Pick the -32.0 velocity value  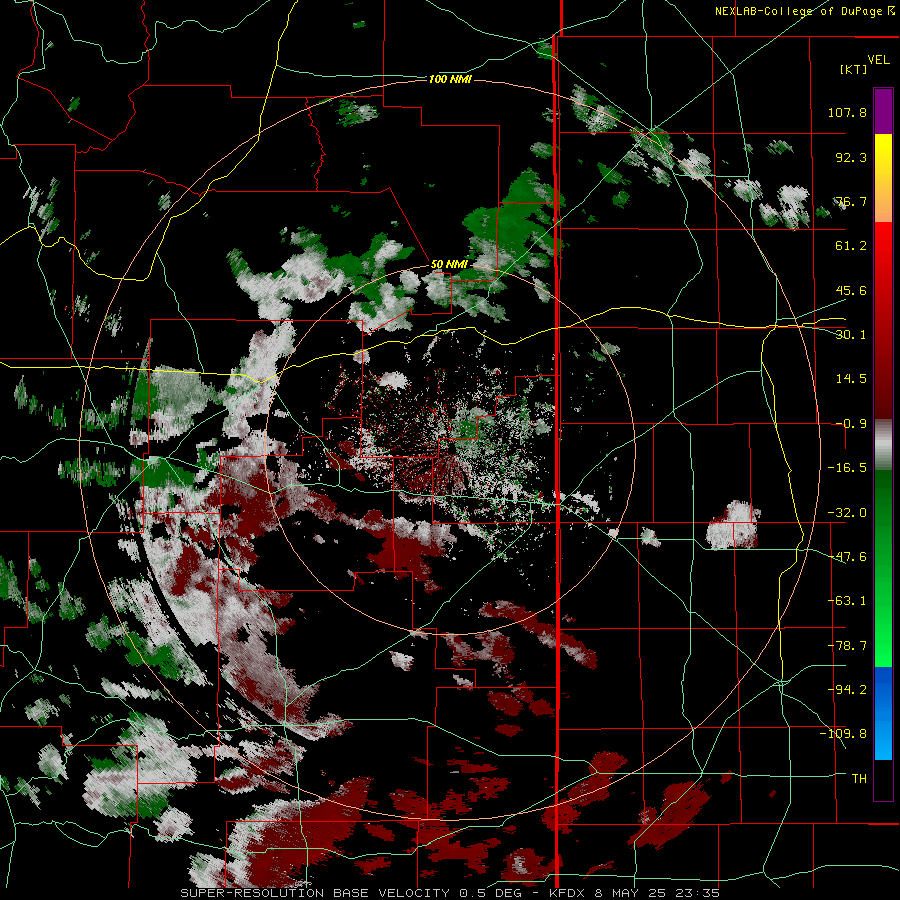847,513
